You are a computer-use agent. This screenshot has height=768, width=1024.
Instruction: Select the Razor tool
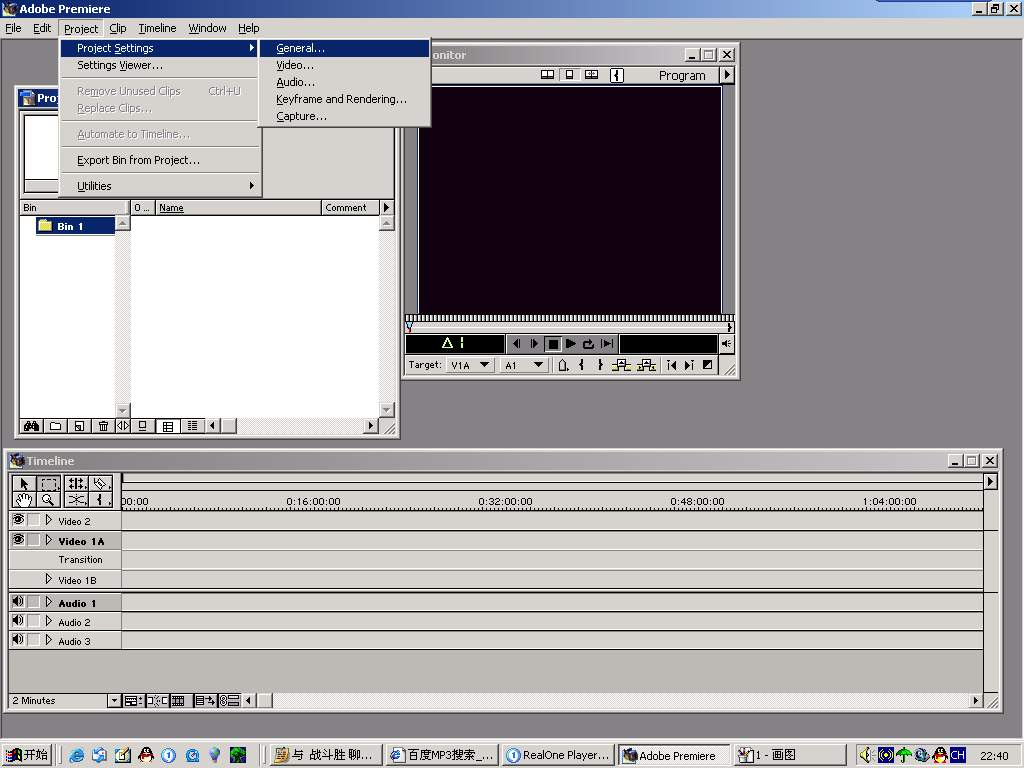(100, 484)
